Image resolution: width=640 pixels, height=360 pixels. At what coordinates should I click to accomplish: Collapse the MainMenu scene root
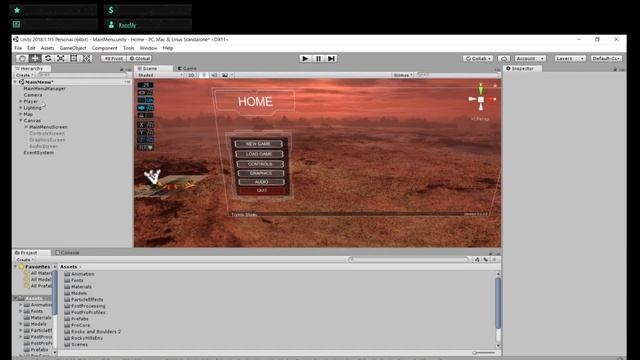tap(16, 82)
